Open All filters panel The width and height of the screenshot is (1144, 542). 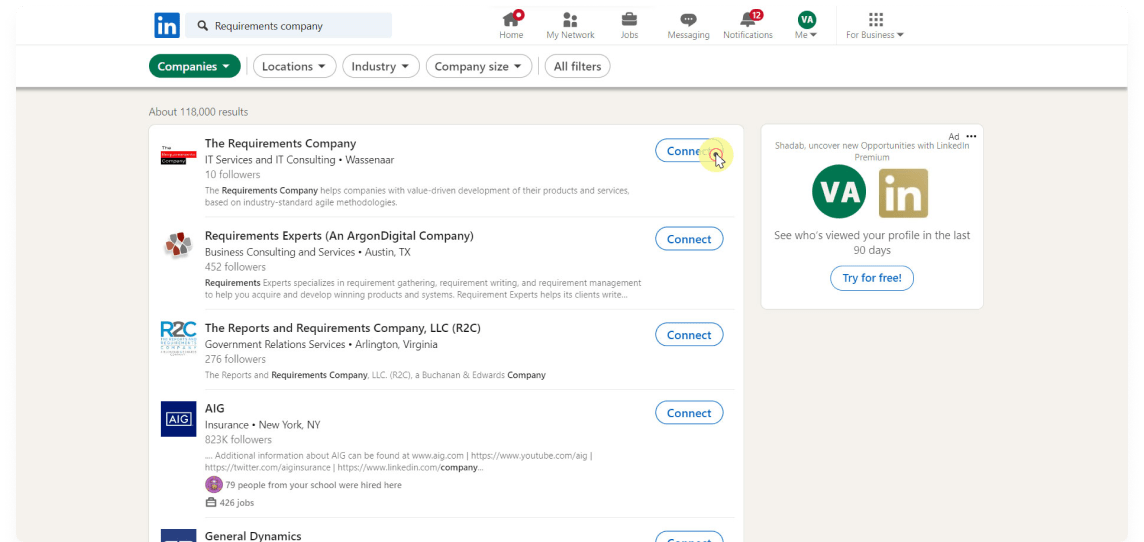(x=578, y=66)
